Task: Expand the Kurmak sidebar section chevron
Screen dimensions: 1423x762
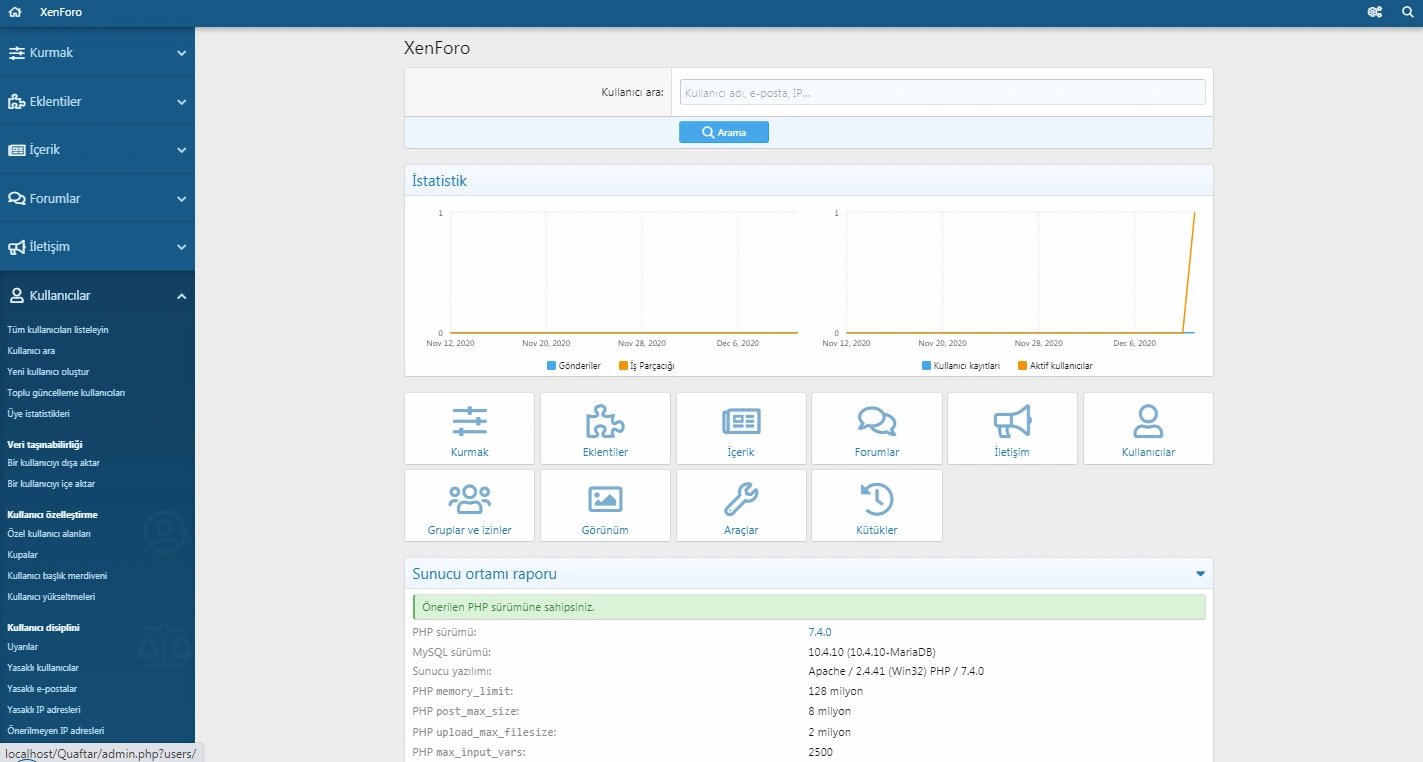Action: (x=181, y=53)
